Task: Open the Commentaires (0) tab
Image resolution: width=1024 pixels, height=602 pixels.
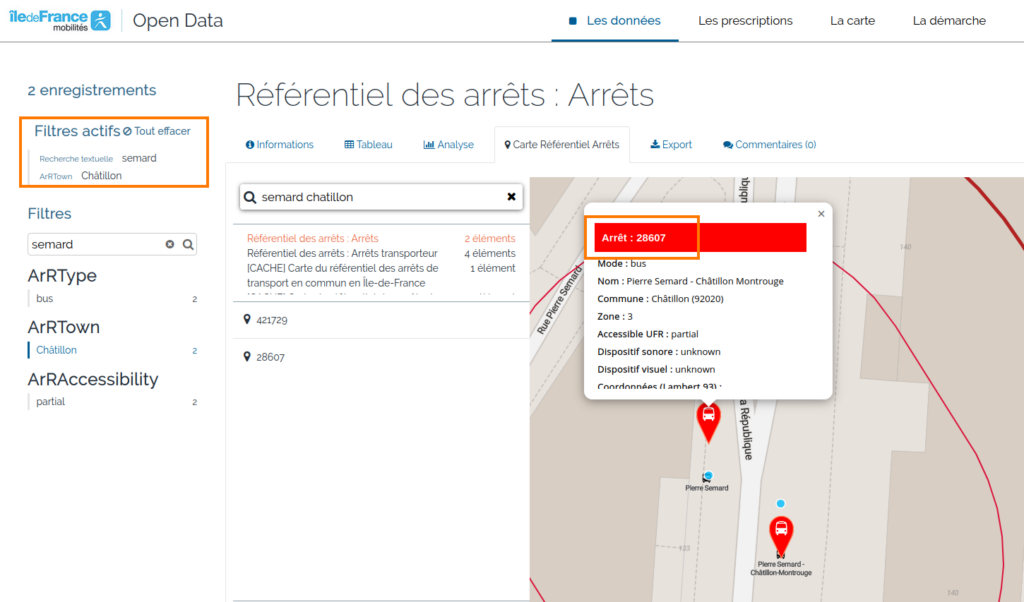Action: (769, 145)
